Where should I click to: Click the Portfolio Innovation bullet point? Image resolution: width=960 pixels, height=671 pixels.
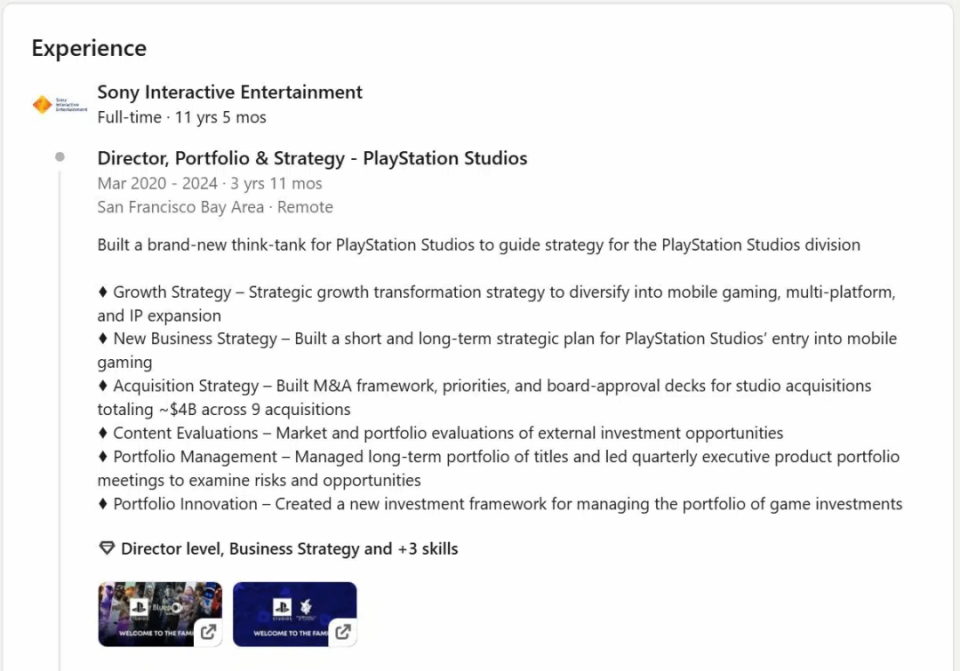pos(500,504)
